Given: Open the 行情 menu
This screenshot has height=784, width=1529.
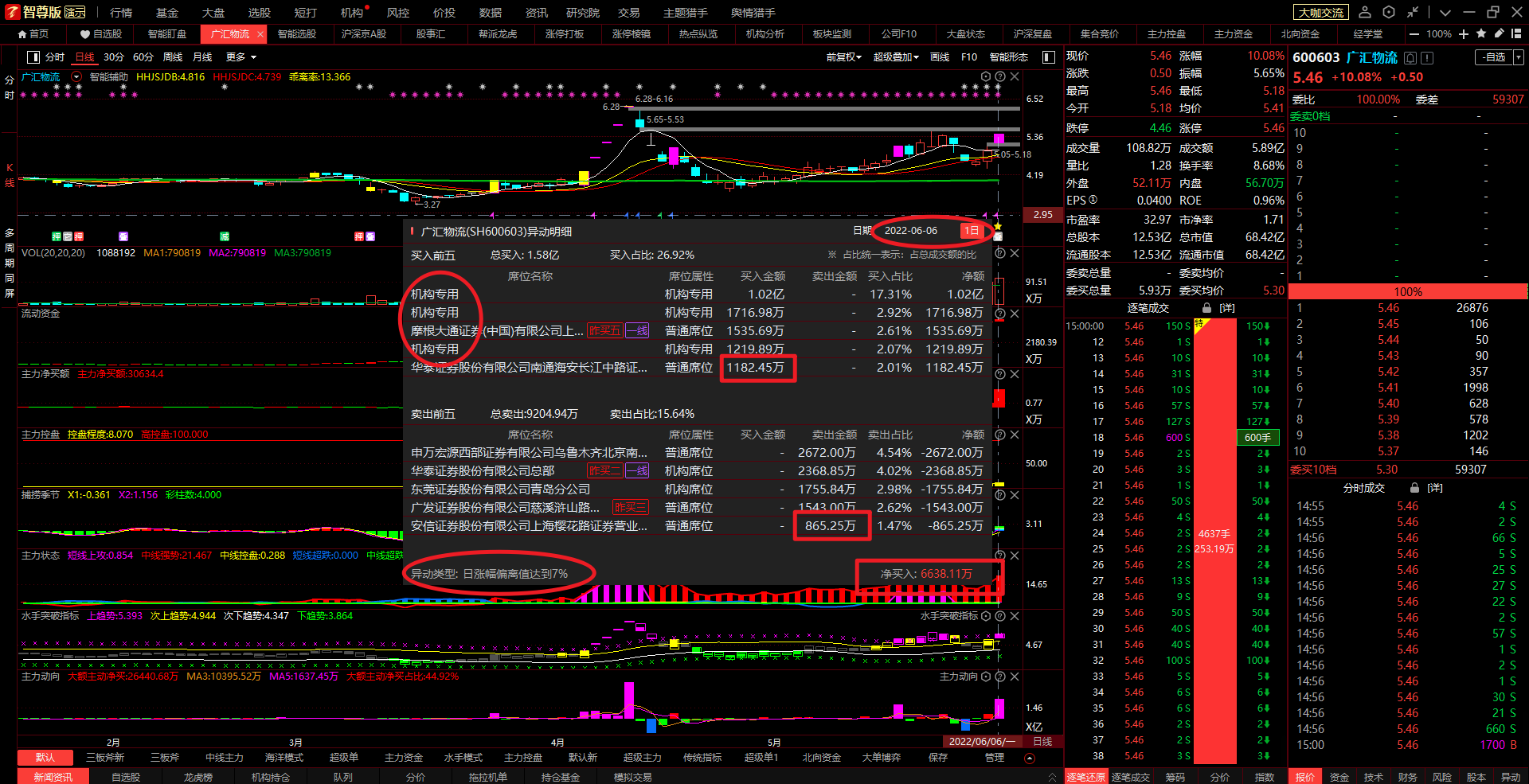Looking at the screenshot, I should [x=121, y=13].
